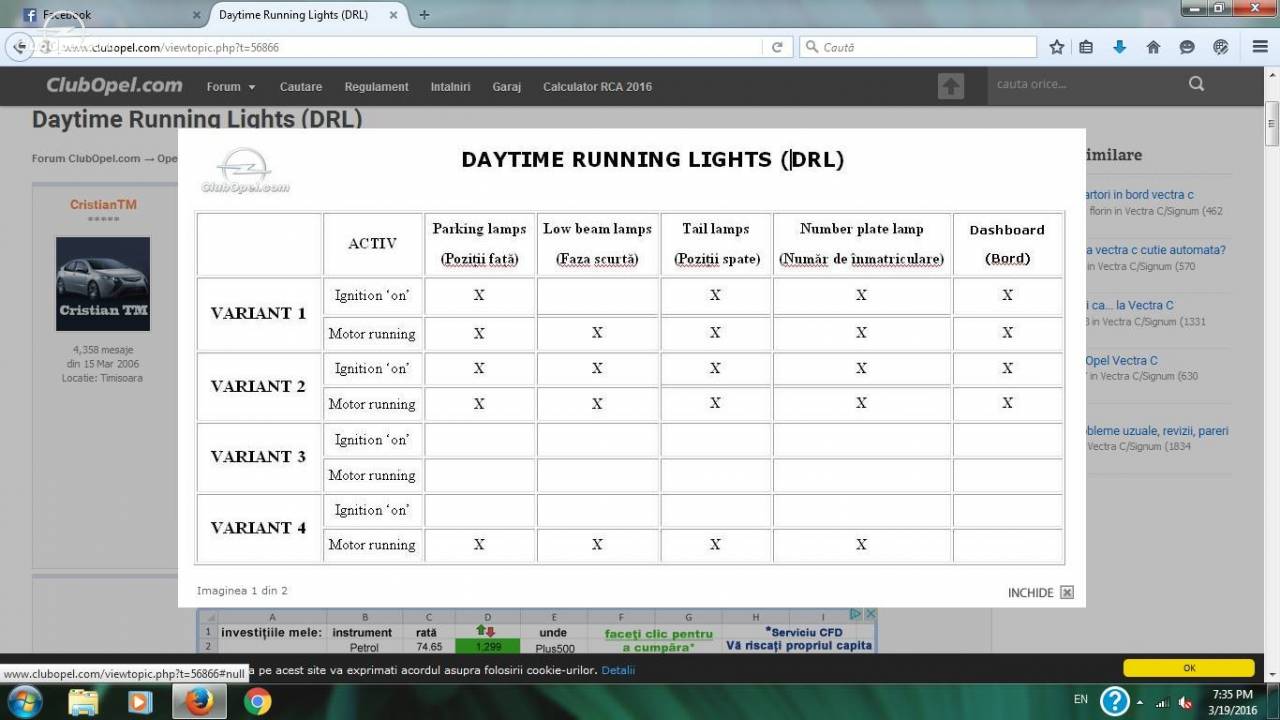This screenshot has height=720, width=1280.
Task: Reload the page with the refresh icon
Action: click(777, 47)
